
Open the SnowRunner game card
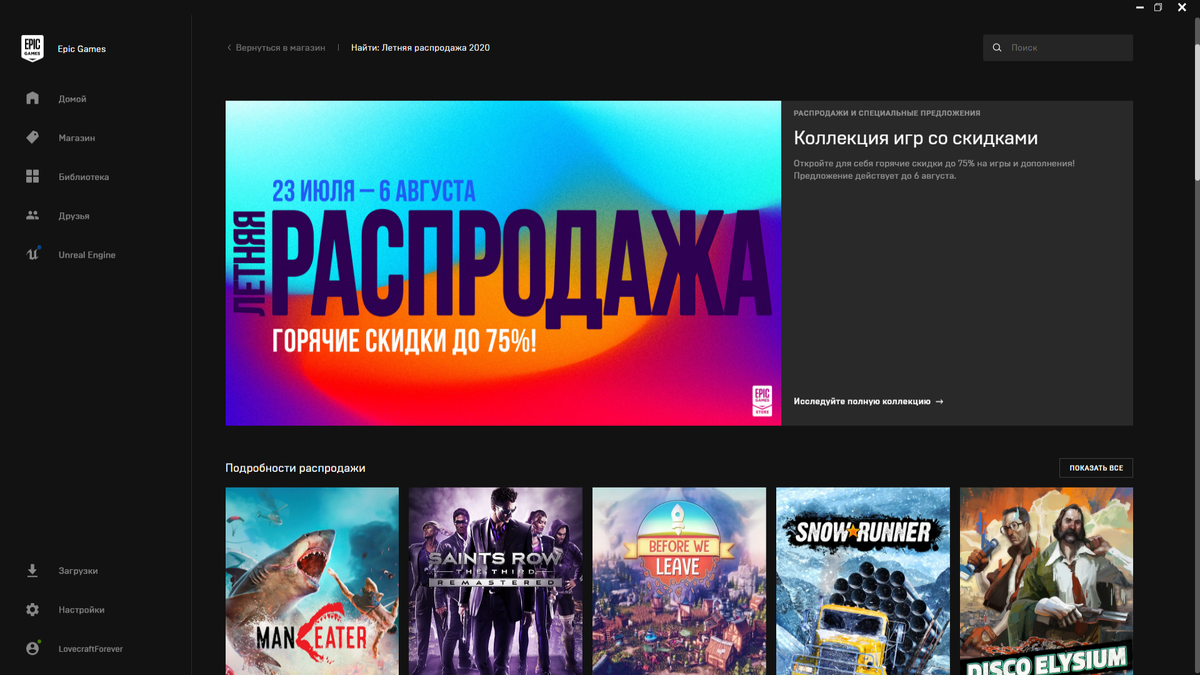pos(863,581)
